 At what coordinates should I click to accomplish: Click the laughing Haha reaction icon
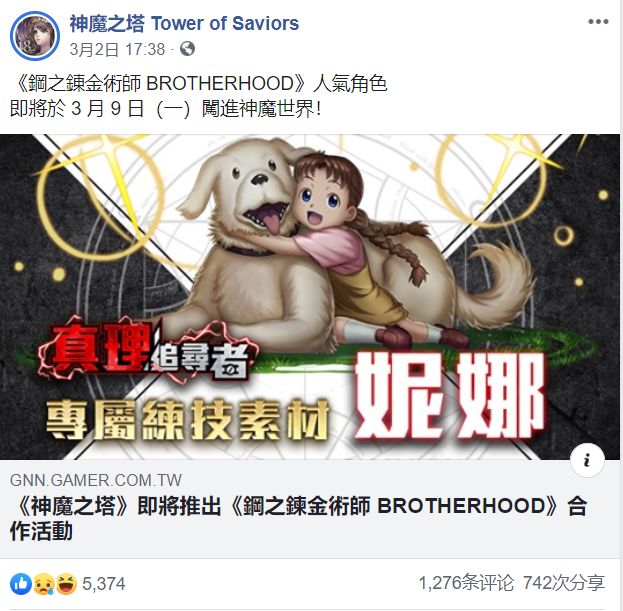66,584
